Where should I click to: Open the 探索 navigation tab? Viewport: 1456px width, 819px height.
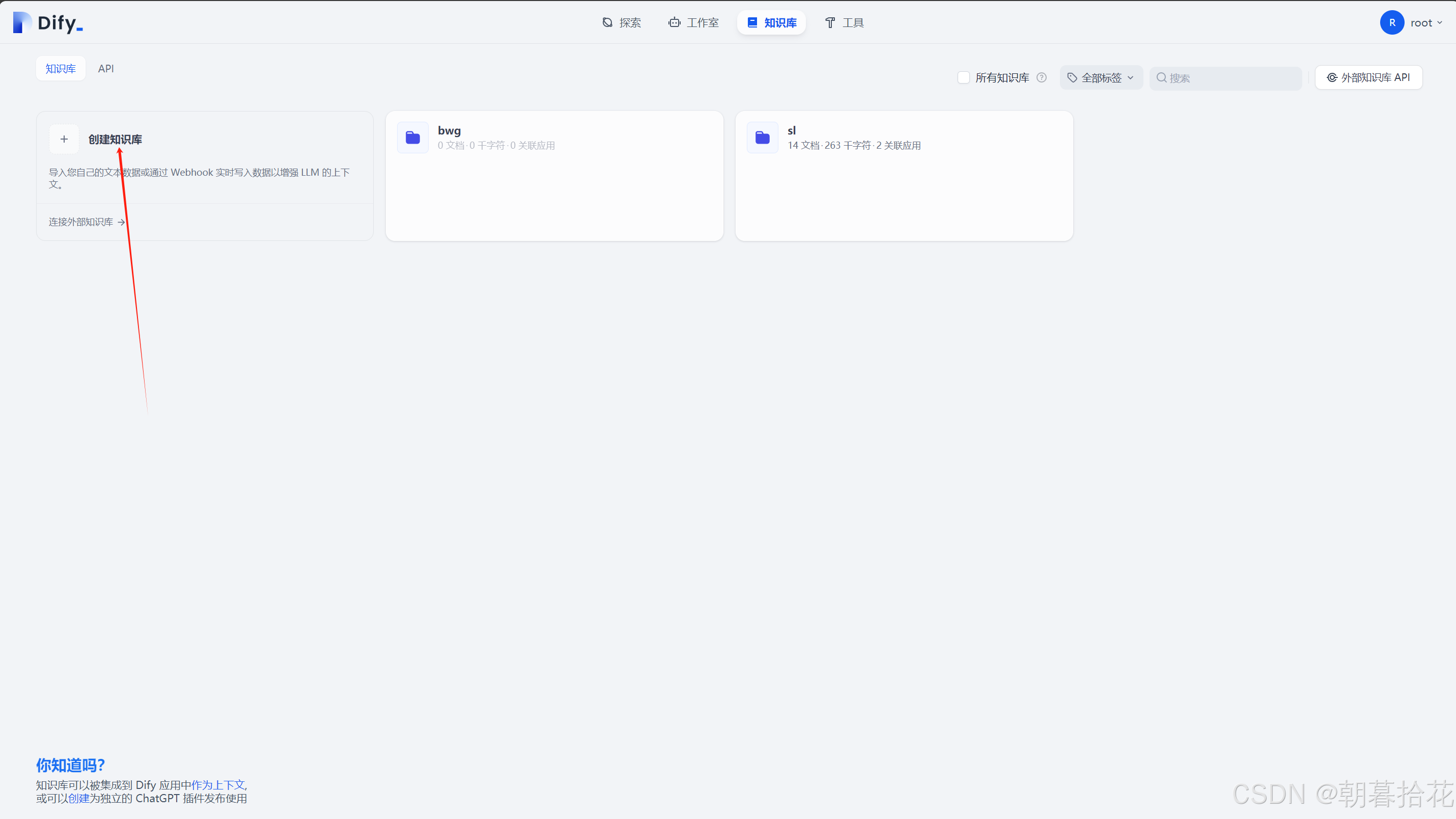pyautogui.click(x=622, y=22)
